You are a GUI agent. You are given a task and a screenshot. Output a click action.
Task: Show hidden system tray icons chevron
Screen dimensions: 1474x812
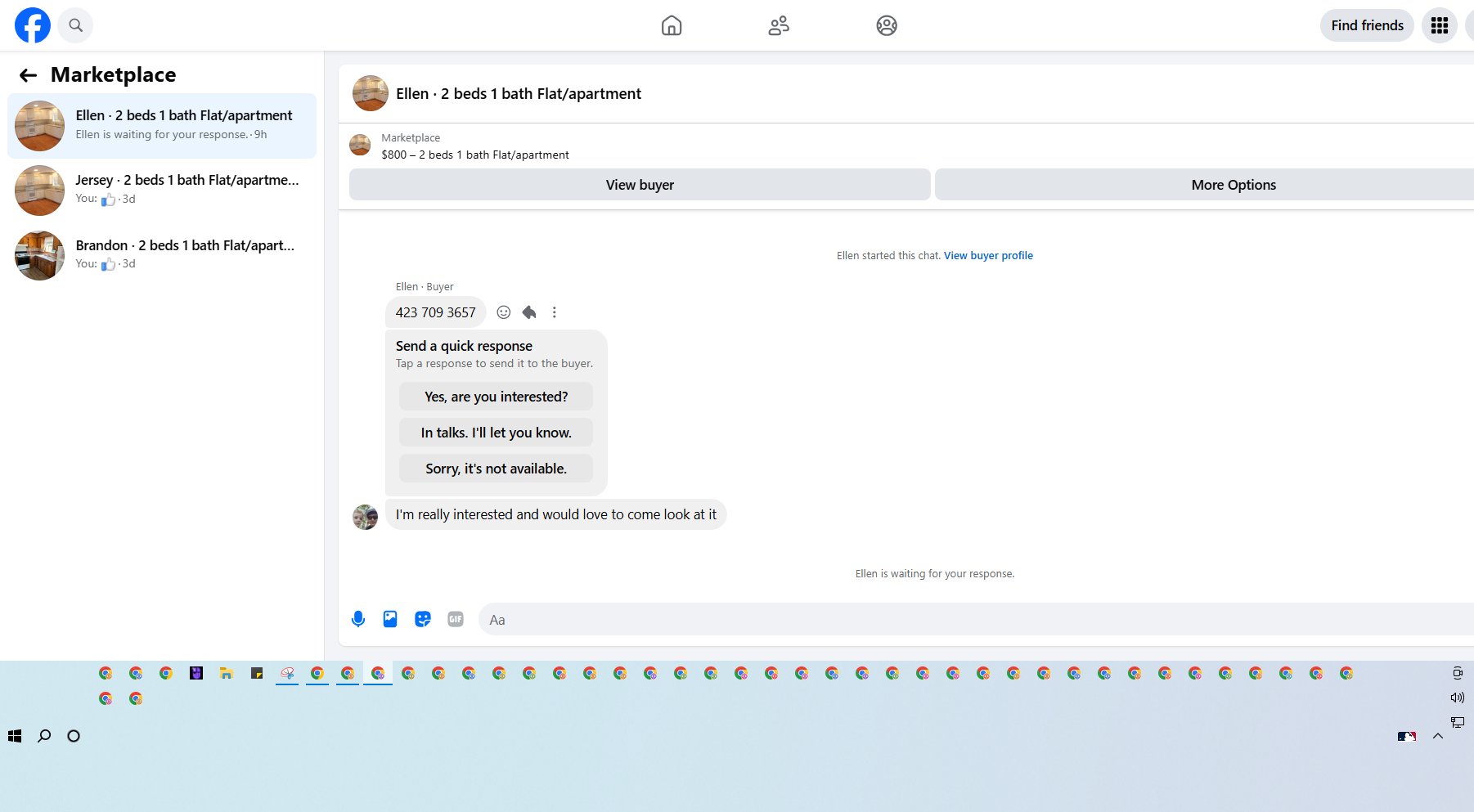point(1438,736)
